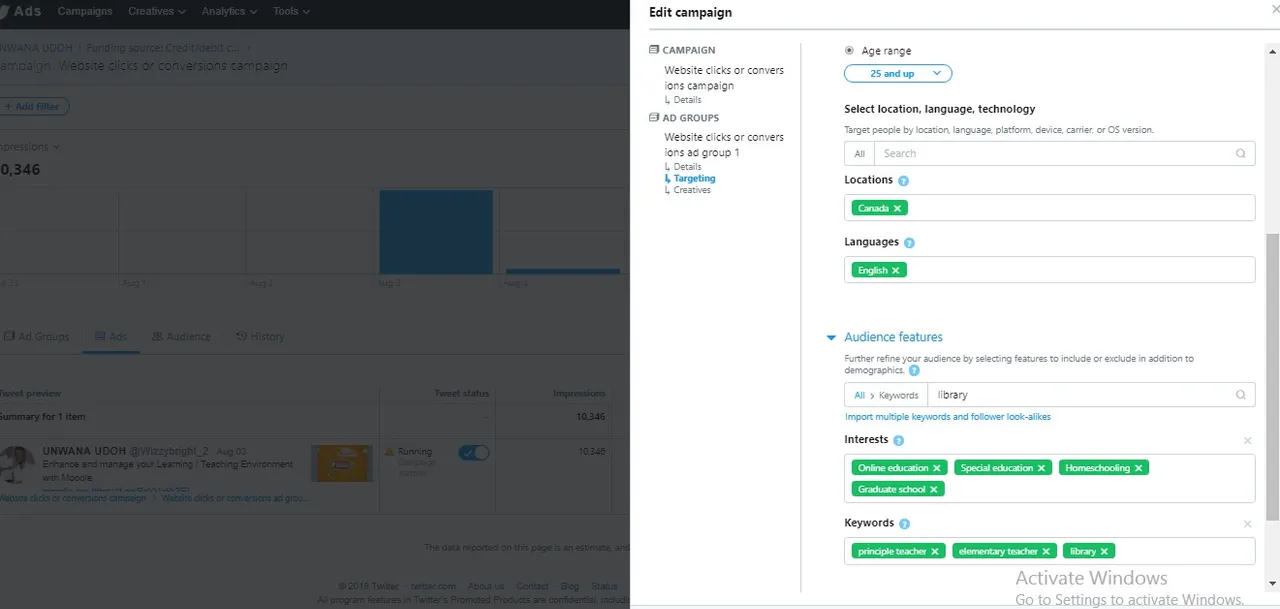Open help icon next to Keywords
Viewport: 1280px width, 609px height.
(904, 524)
